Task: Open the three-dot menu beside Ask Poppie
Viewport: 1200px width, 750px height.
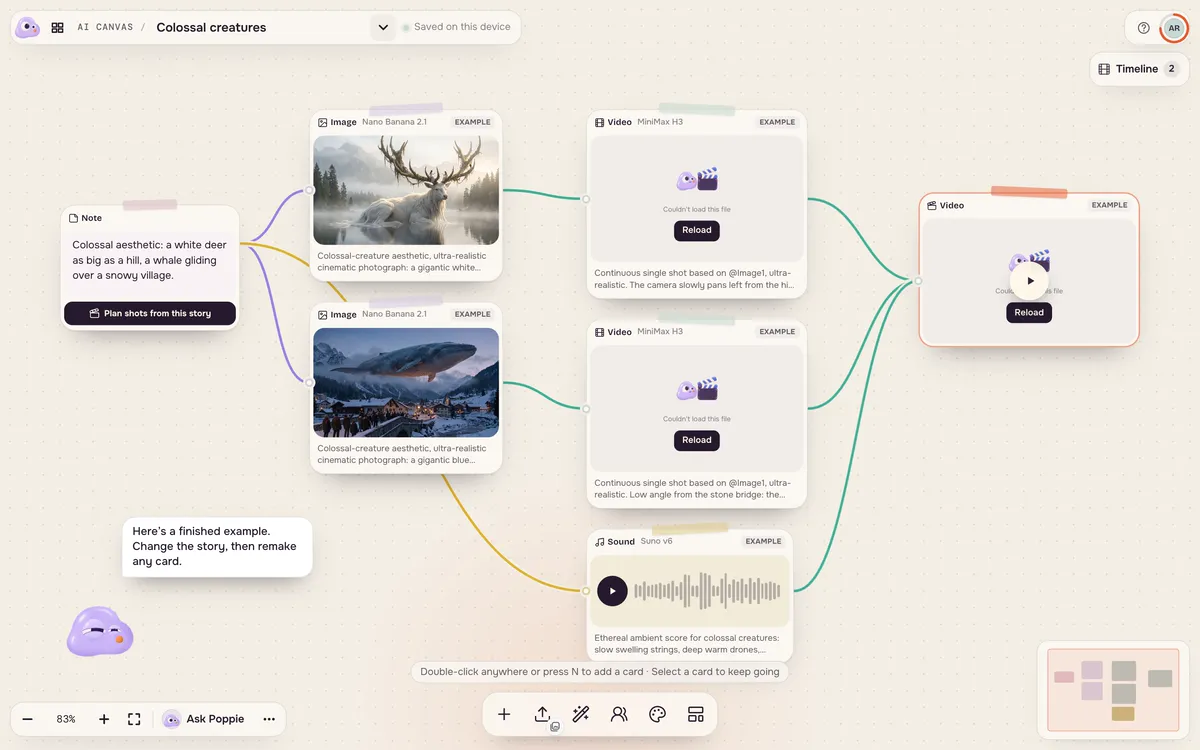Action: (269, 719)
